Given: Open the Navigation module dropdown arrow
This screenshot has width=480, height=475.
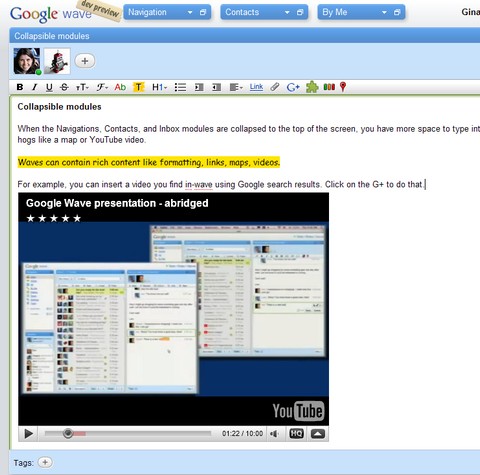Looking at the screenshot, I should [x=190, y=12].
